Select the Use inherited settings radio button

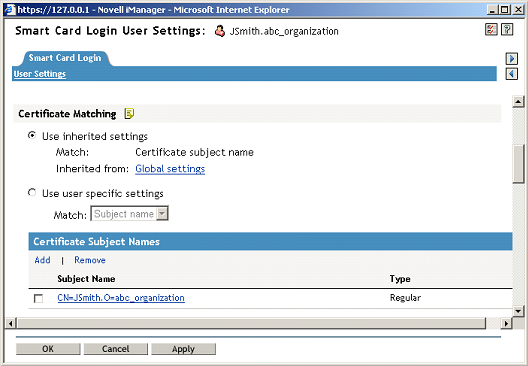coord(32,135)
